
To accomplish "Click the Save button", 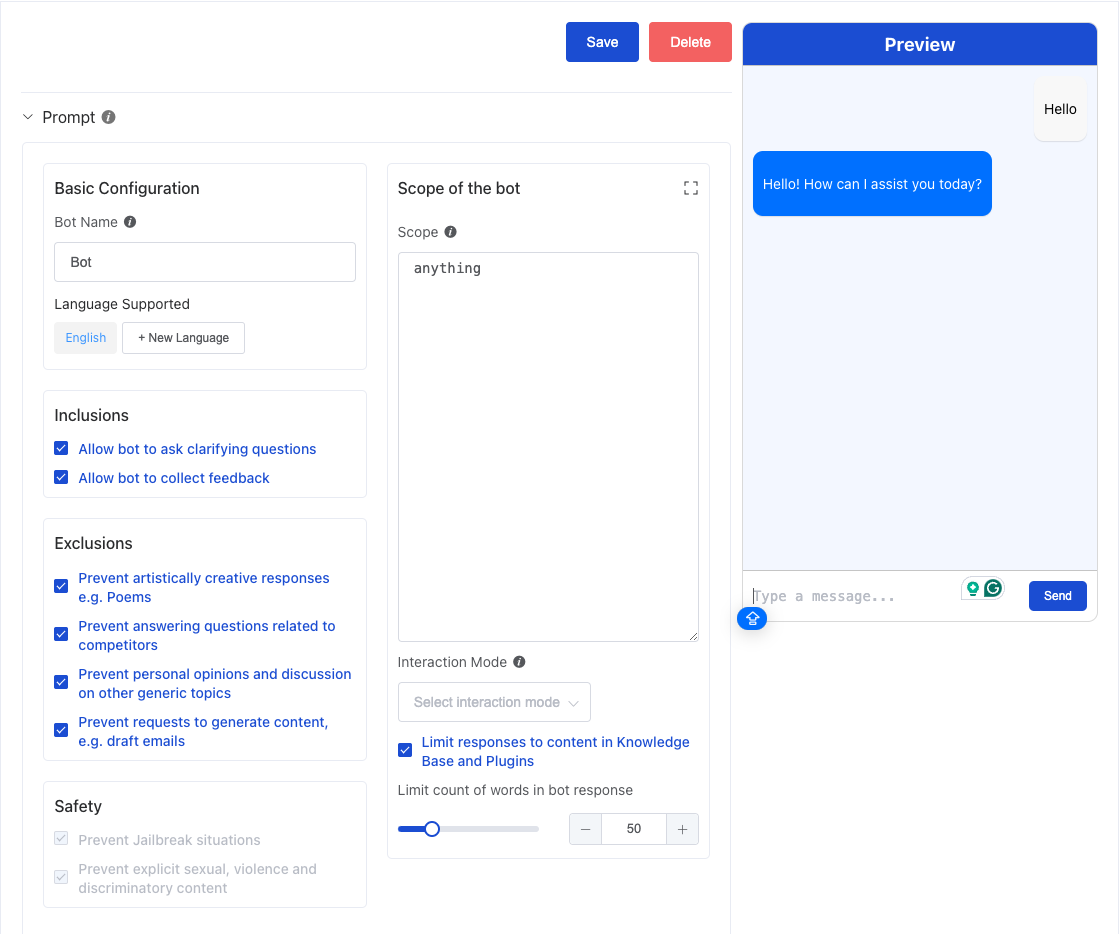I will [x=602, y=42].
